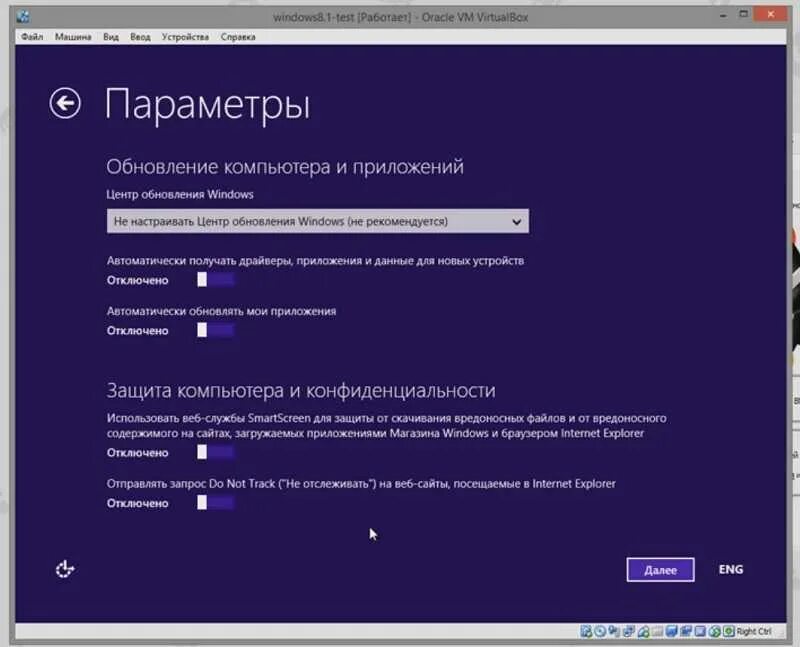Viewport: 800px width, 647px height.
Task: Click the optical disc status bar icon
Action: point(600,632)
